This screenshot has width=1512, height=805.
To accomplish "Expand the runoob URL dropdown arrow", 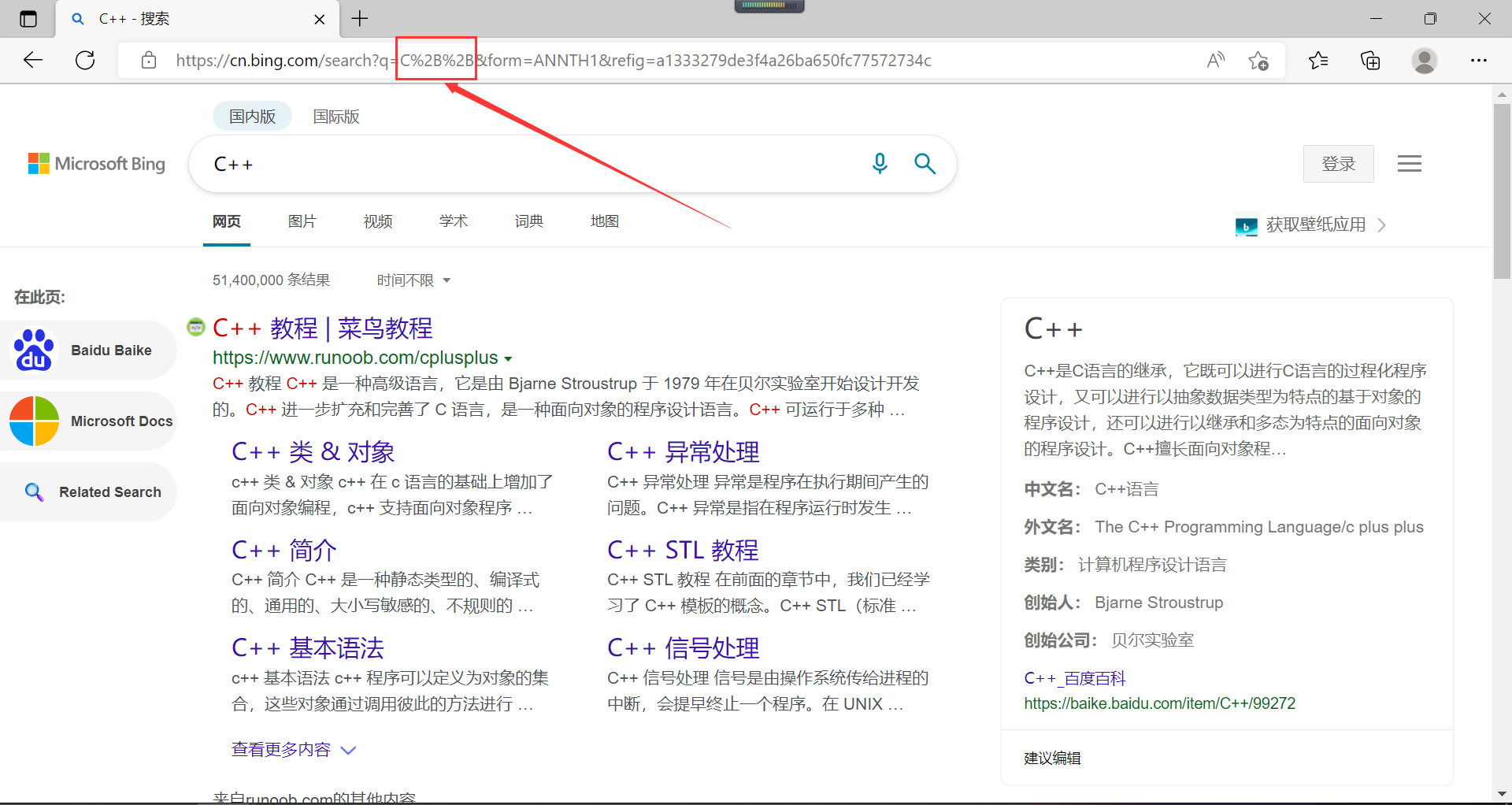I will 509,359.
